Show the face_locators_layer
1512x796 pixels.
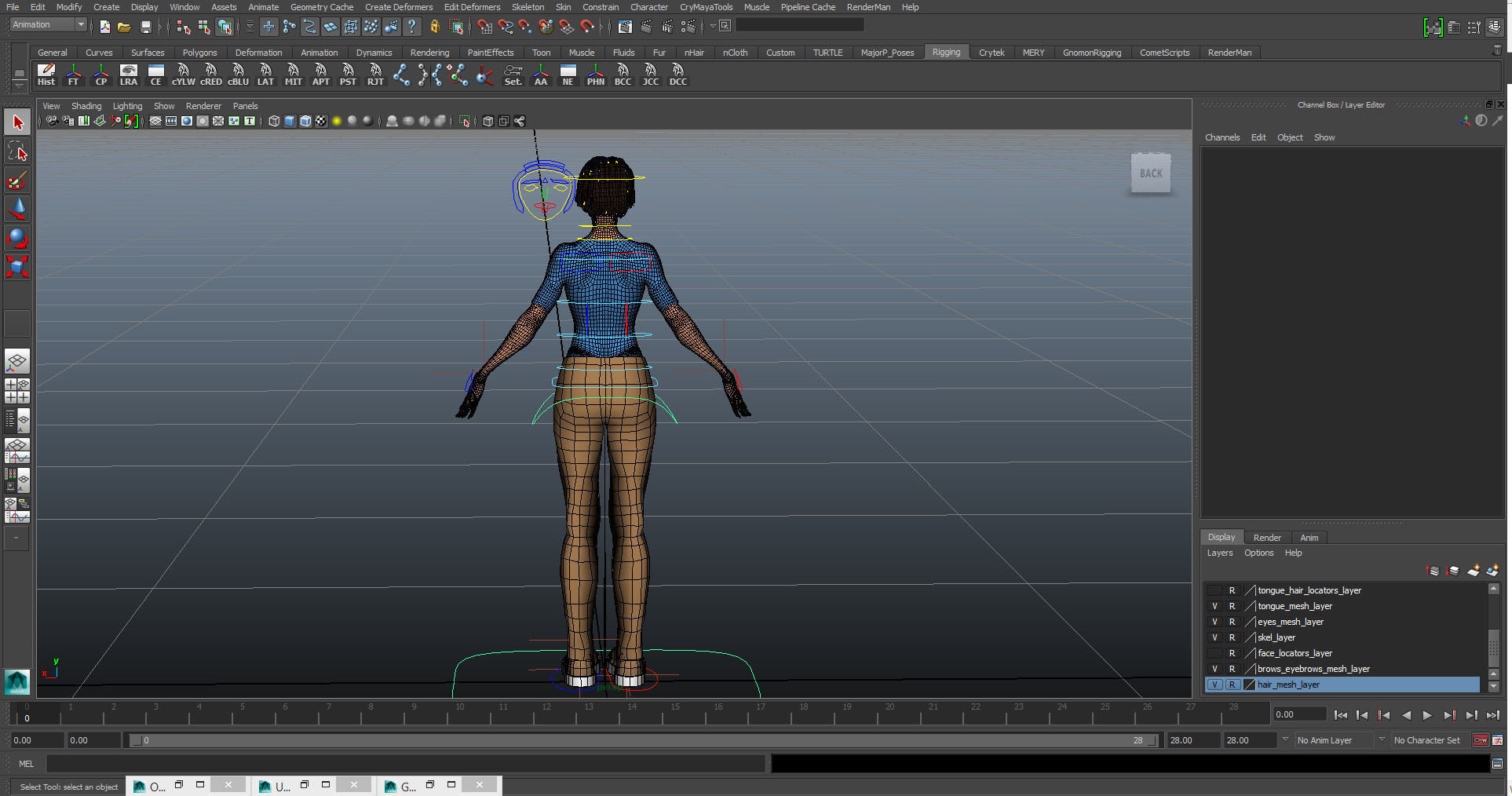1214,653
